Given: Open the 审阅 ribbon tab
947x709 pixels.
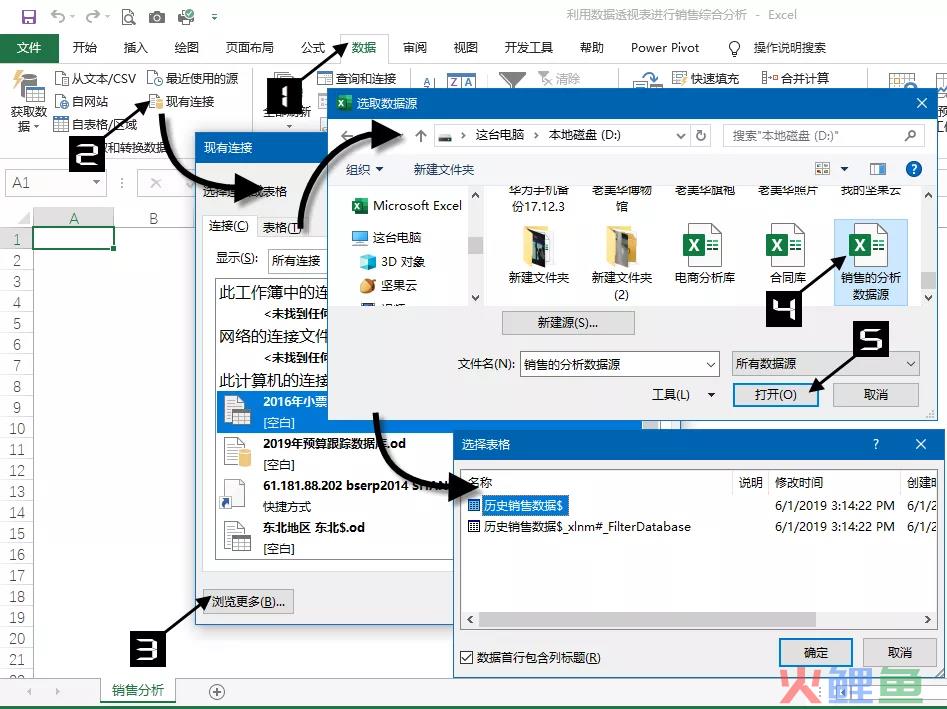Looking at the screenshot, I should tap(415, 48).
